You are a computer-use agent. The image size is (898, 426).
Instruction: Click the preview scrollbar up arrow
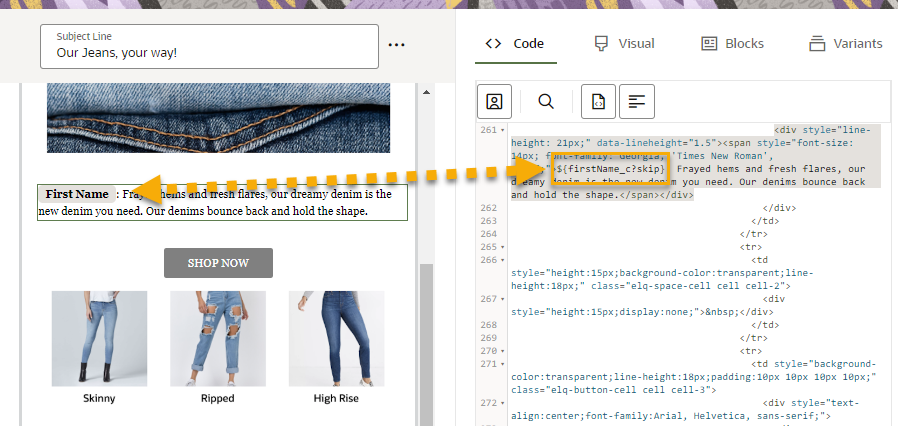[x=426, y=92]
